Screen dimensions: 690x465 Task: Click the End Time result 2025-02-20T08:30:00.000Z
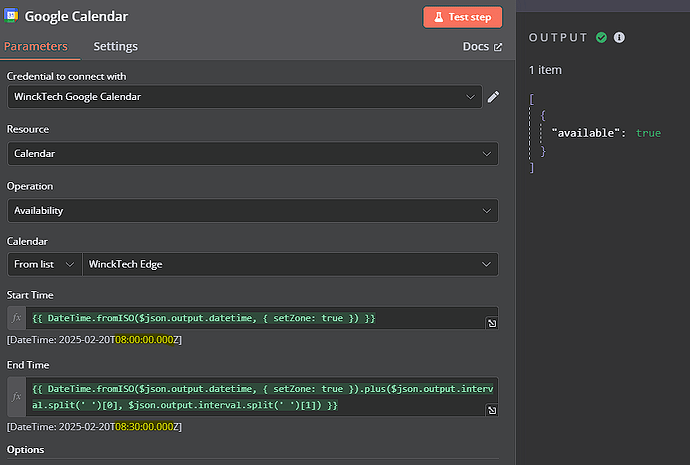click(94, 427)
